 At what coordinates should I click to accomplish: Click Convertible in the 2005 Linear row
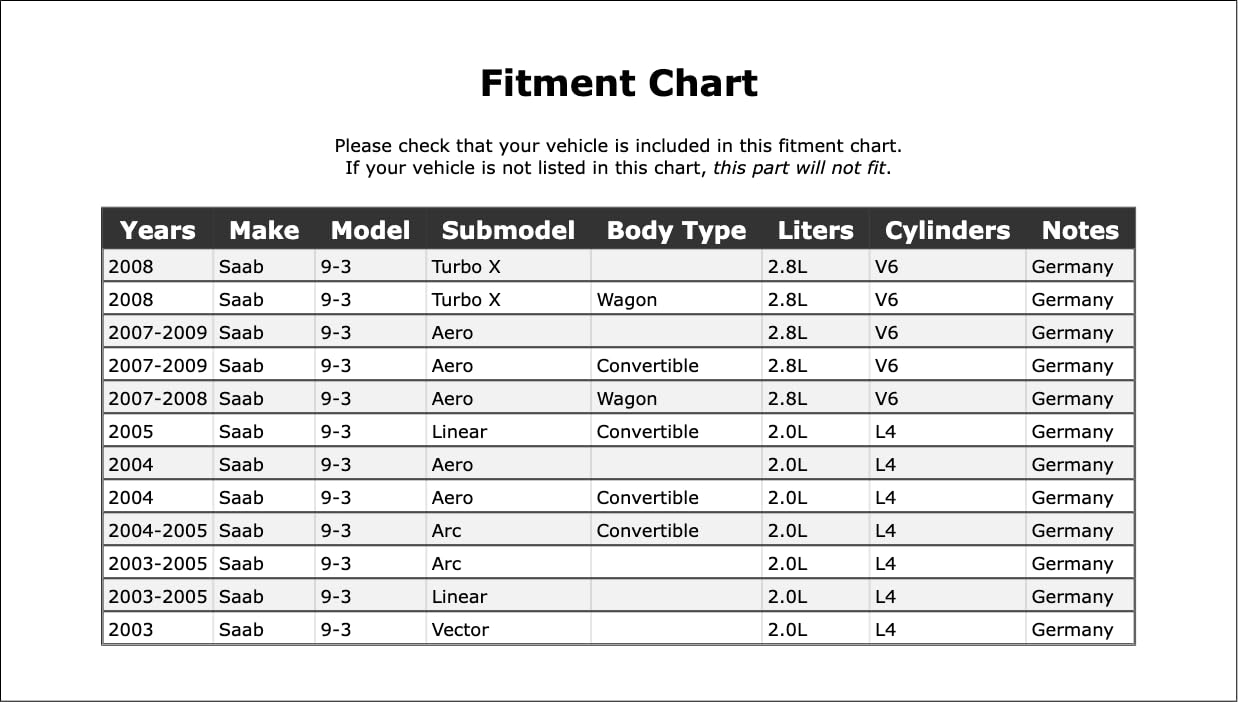pyautogui.click(x=647, y=432)
